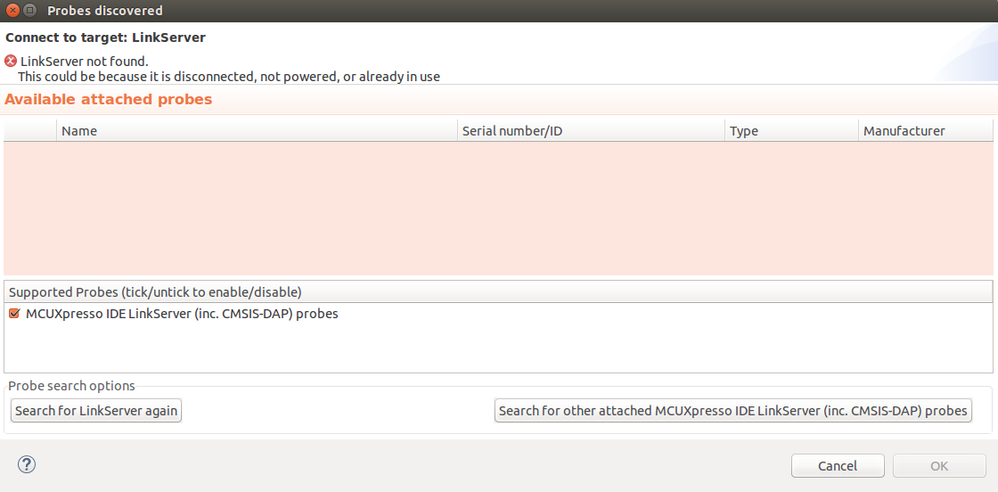Click inside the empty attached probes table

[498, 208]
